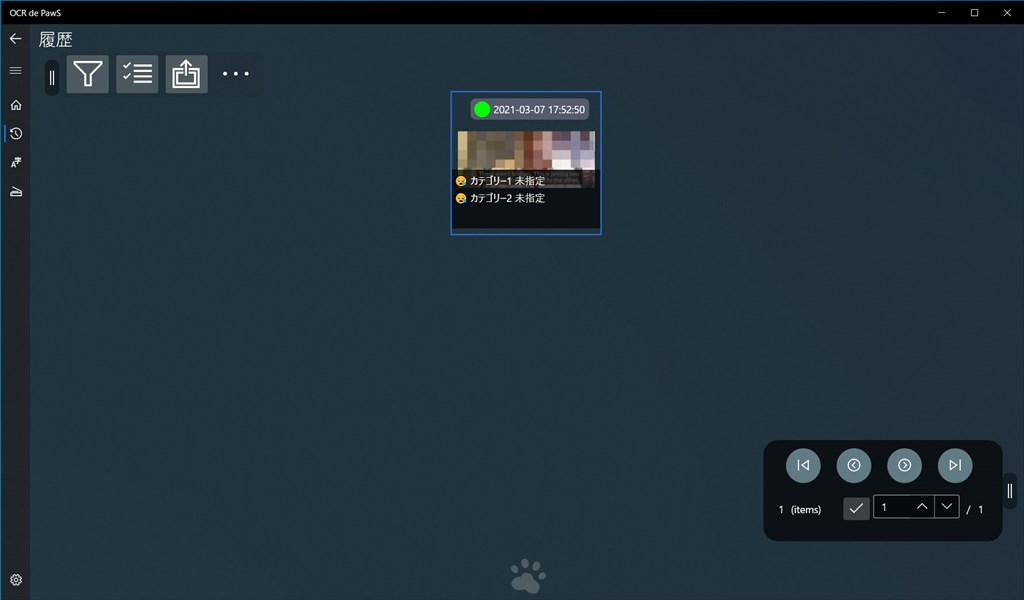Open the text recognition language sidebar item
The height and width of the screenshot is (600, 1024).
point(15,163)
